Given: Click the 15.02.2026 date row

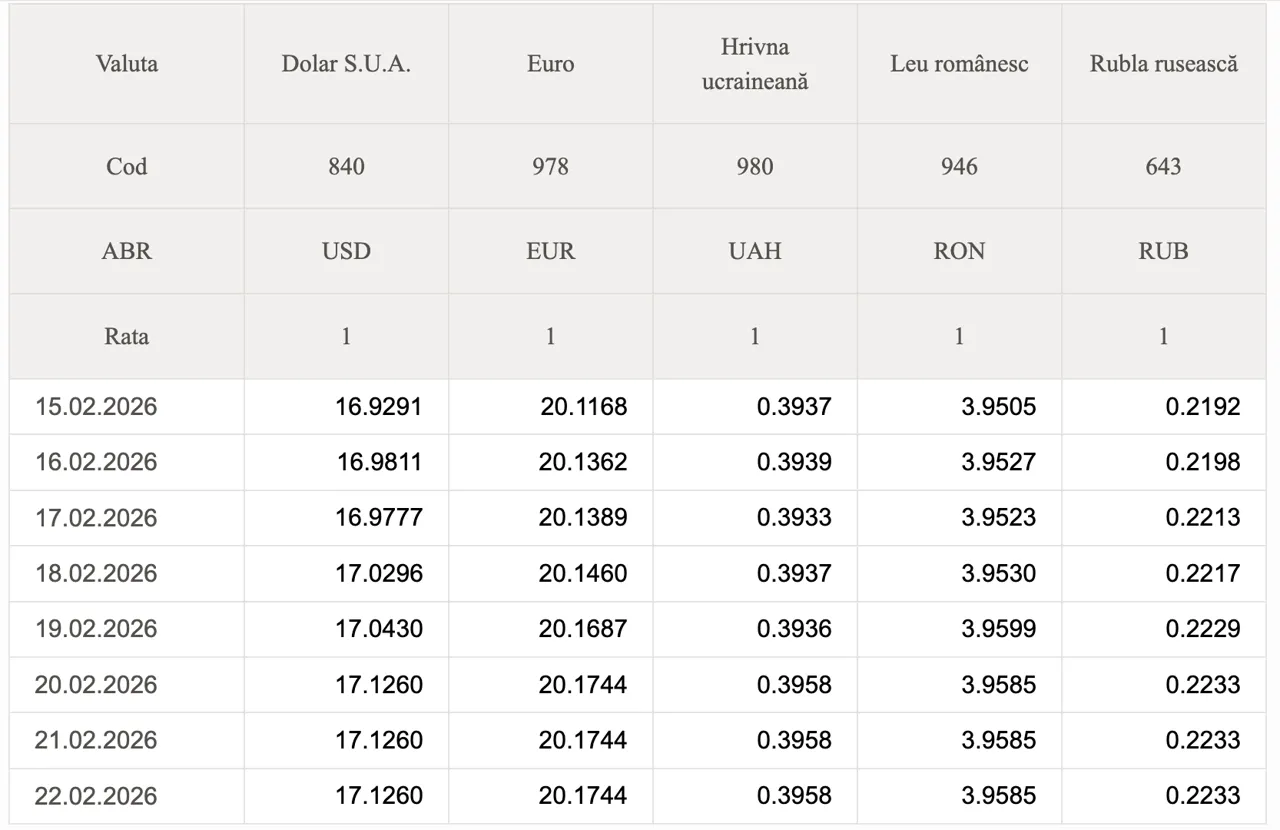Looking at the screenshot, I should click(96, 407).
